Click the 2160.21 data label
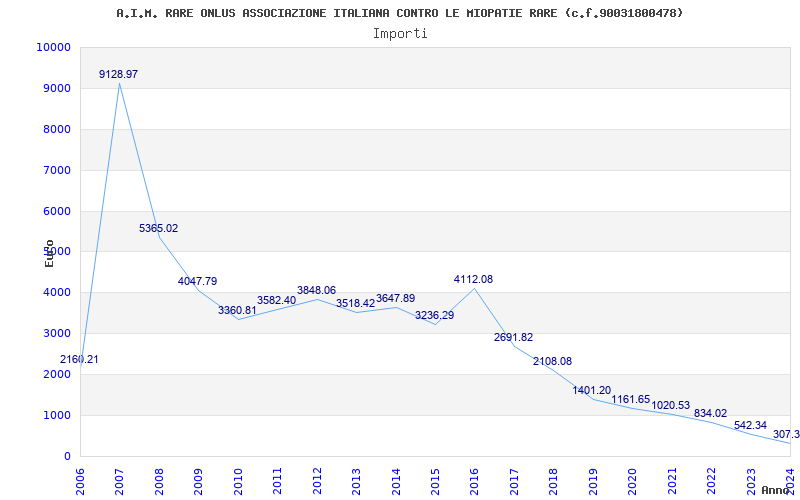 [x=79, y=359]
